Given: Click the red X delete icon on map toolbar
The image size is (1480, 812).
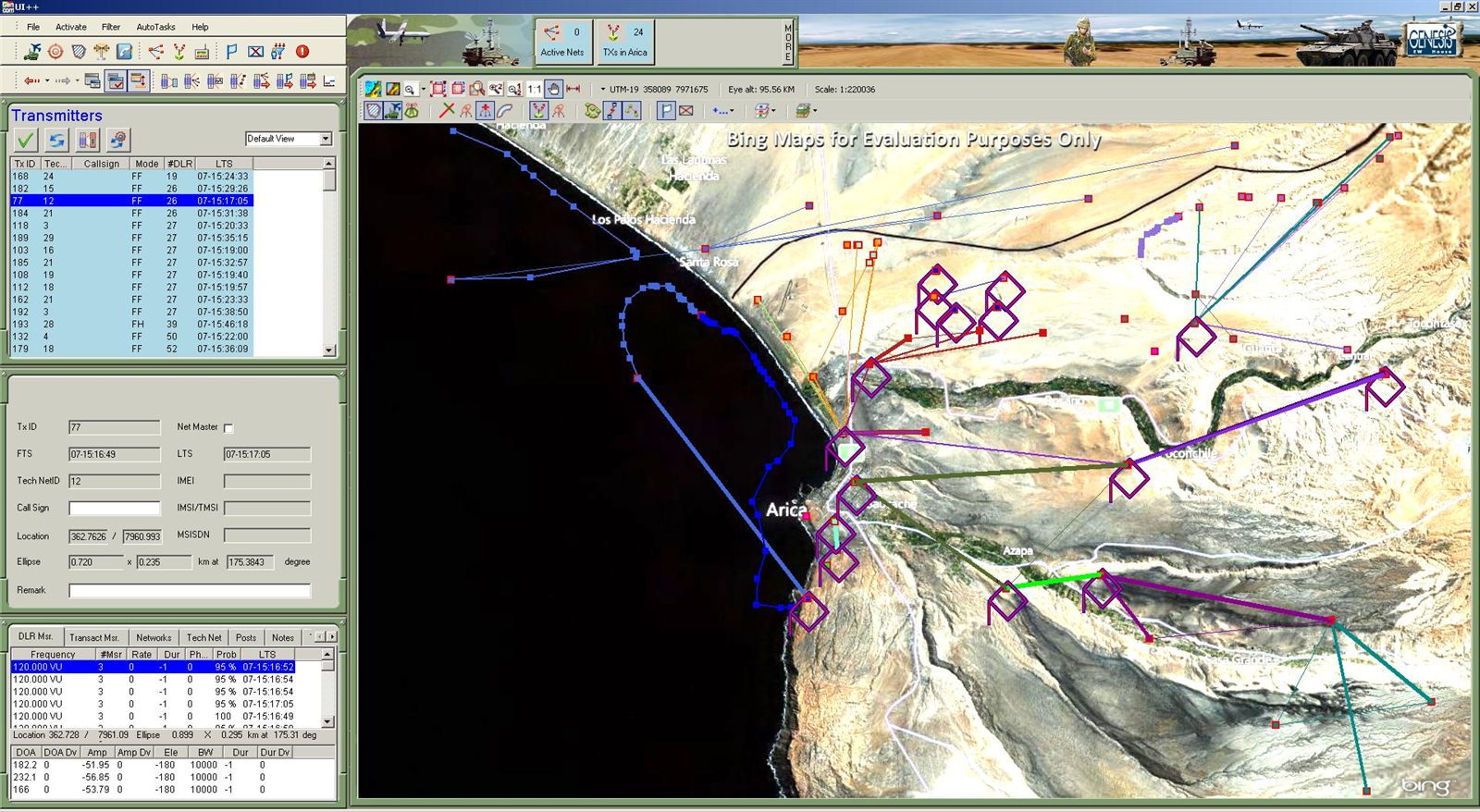Looking at the screenshot, I should (x=447, y=110).
